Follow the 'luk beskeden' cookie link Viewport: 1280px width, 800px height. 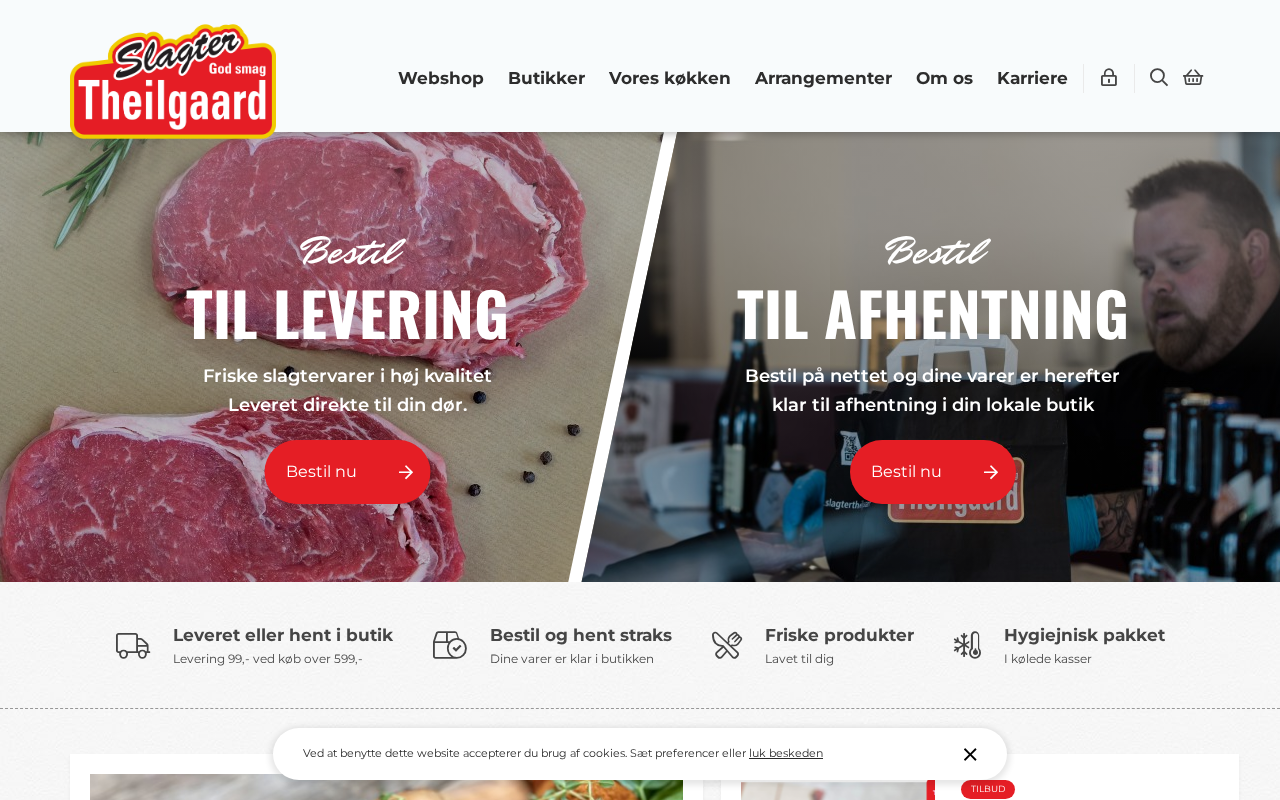(x=786, y=753)
